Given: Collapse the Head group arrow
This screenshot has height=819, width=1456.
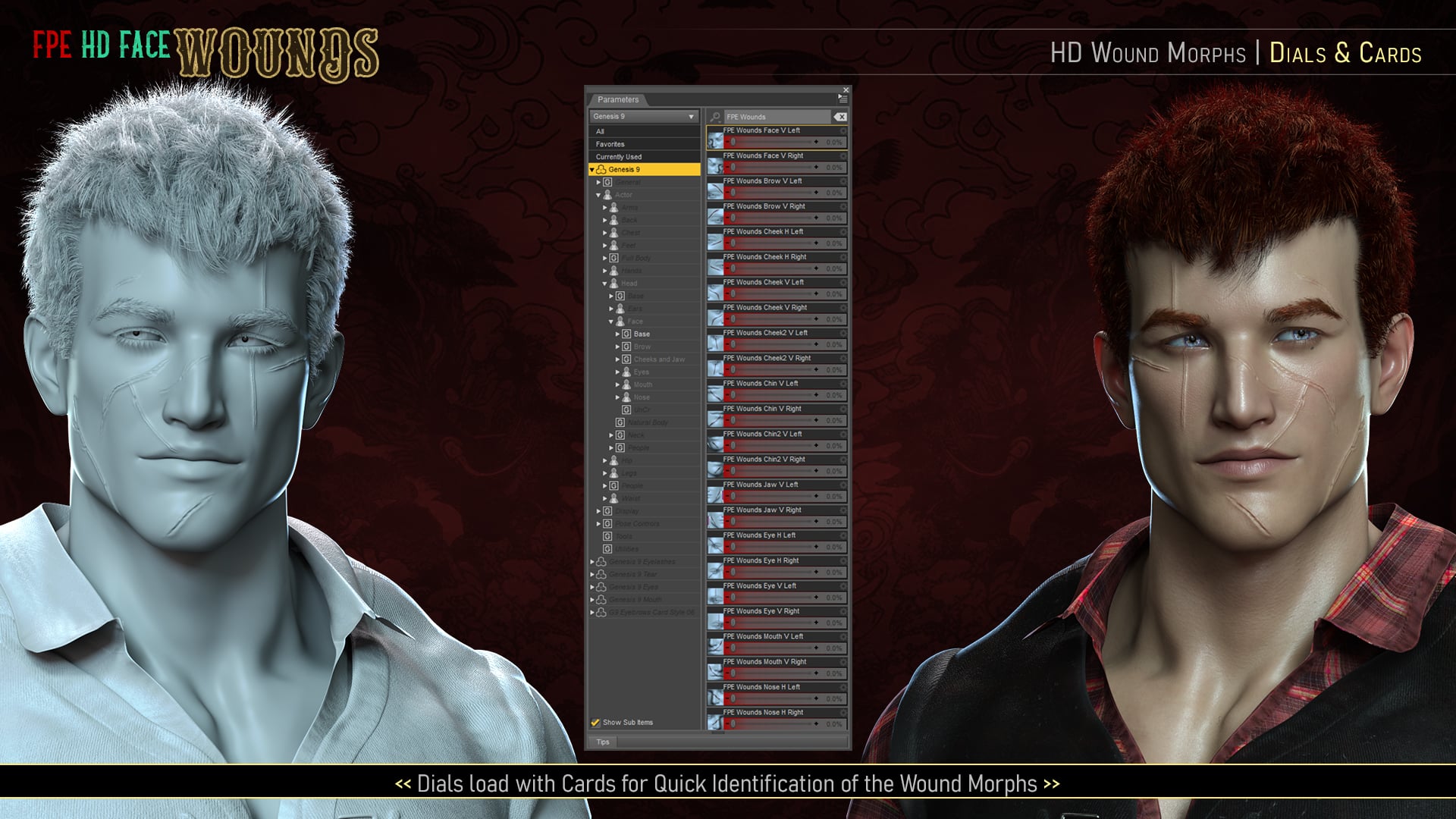Looking at the screenshot, I should 604,284.
